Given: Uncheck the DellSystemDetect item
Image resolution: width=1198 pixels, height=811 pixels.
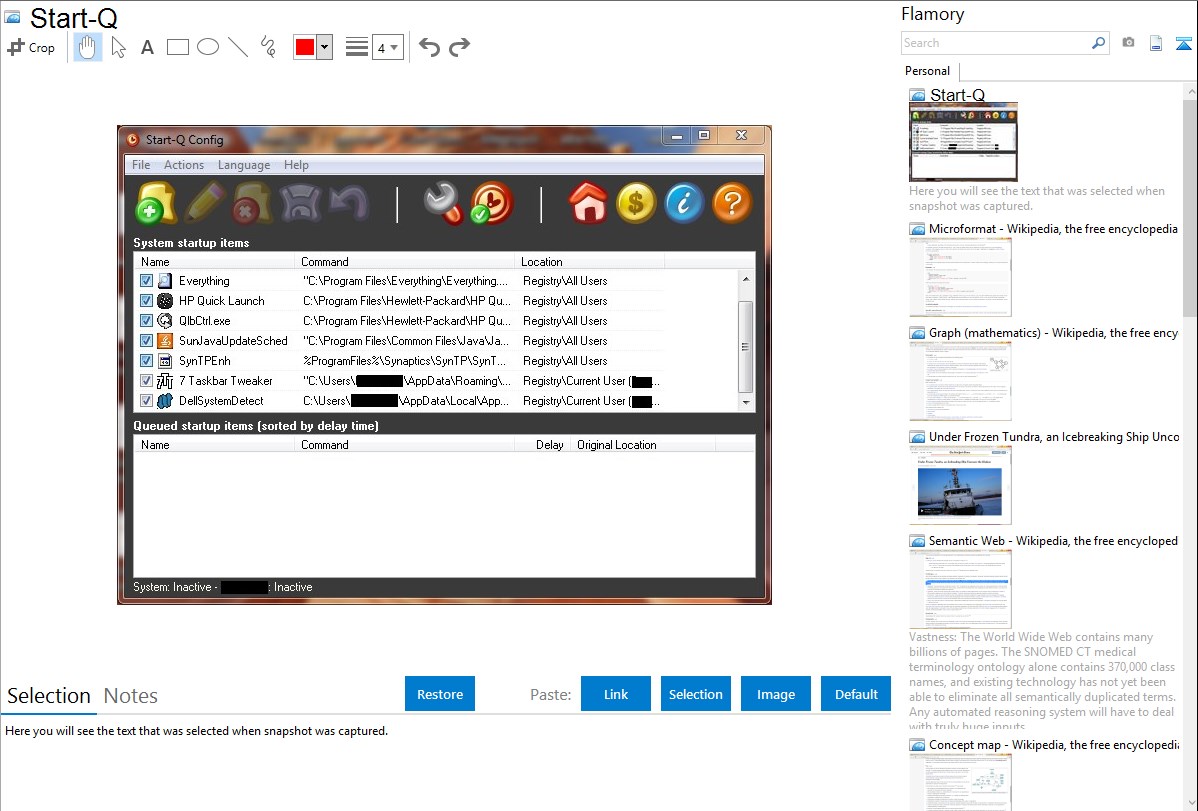Looking at the screenshot, I should [147, 401].
